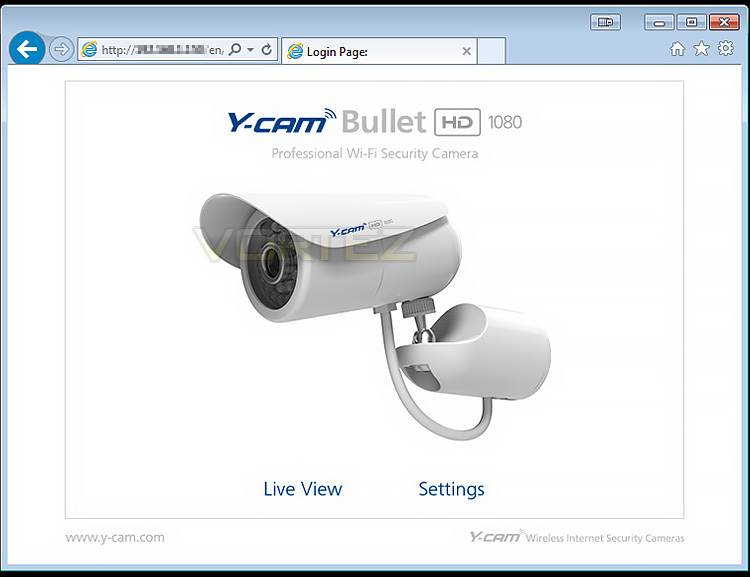Click the forward navigation arrow
Viewport: 750px width, 577px height.
click(61, 49)
